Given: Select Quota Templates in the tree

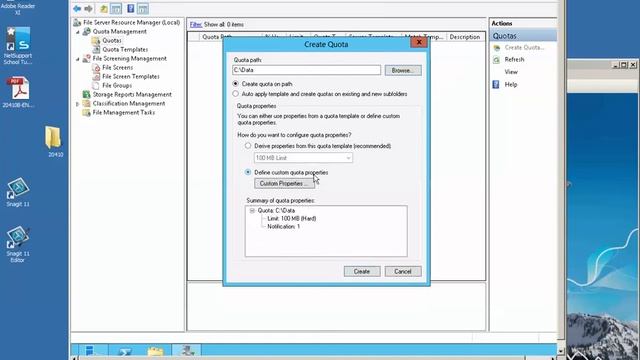Looking at the screenshot, I should click(x=125, y=49).
